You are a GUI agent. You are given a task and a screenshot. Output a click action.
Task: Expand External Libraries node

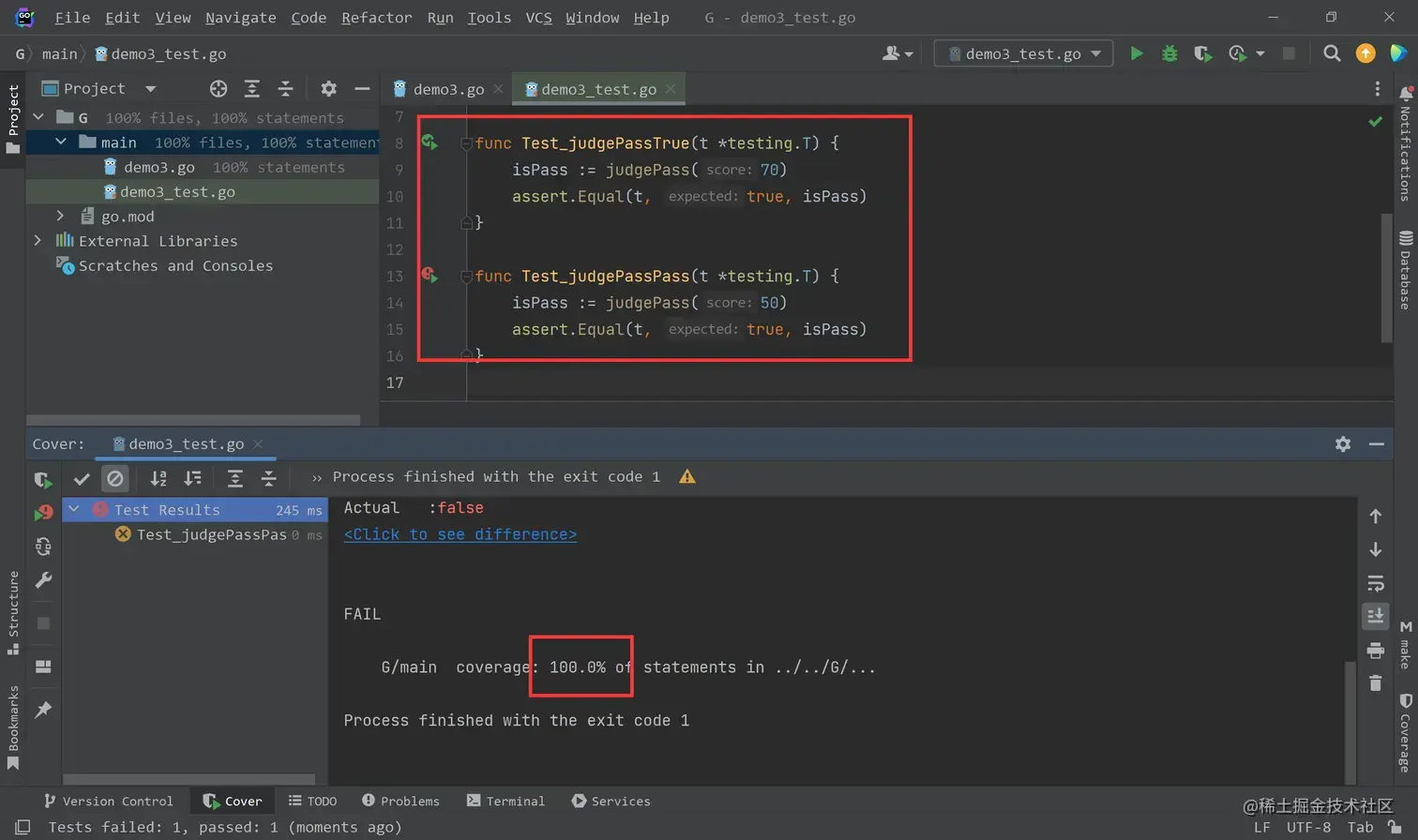pos(38,240)
